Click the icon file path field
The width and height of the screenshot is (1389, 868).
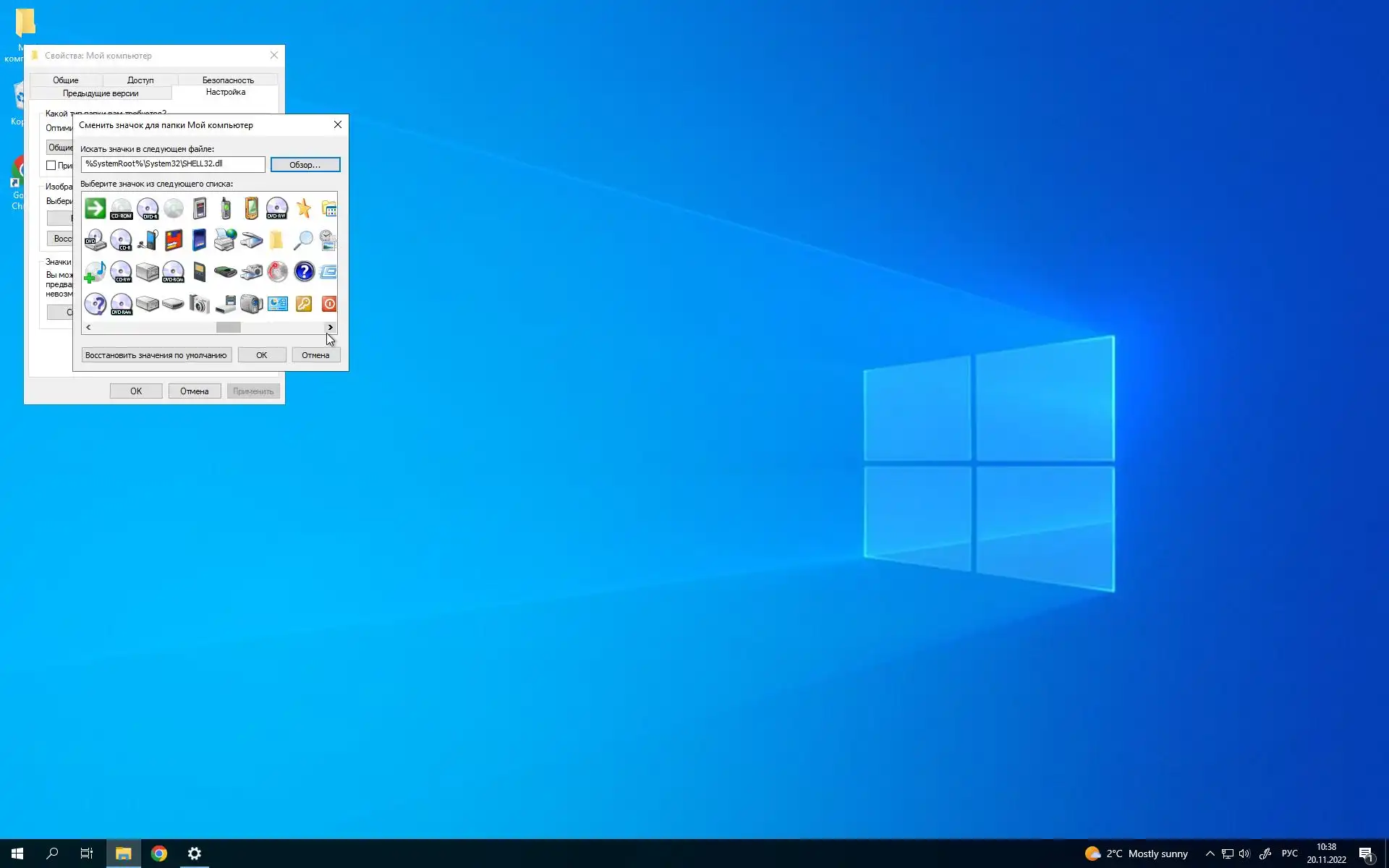click(x=172, y=164)
